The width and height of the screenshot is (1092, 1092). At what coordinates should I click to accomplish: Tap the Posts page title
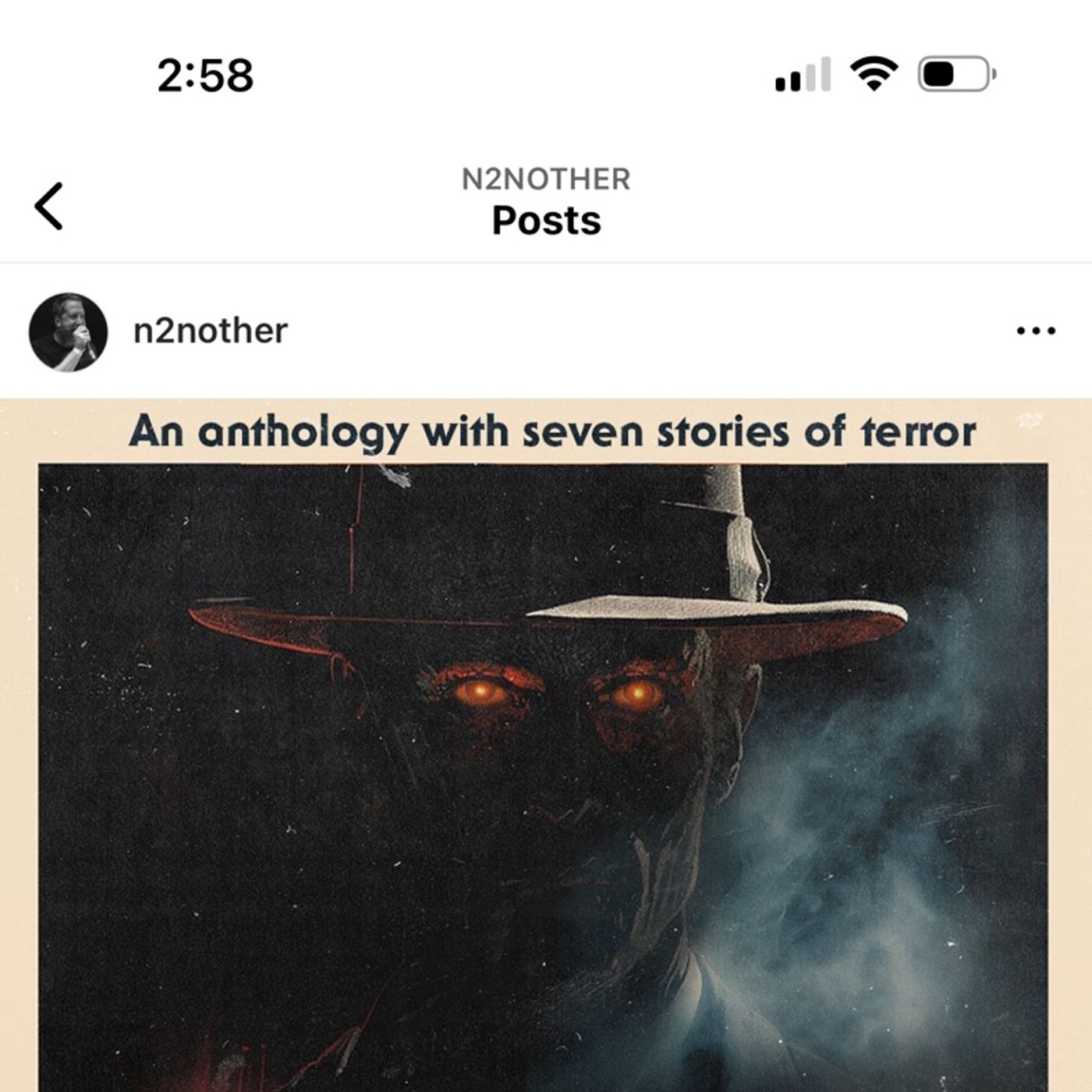click(x=546, y=221)
